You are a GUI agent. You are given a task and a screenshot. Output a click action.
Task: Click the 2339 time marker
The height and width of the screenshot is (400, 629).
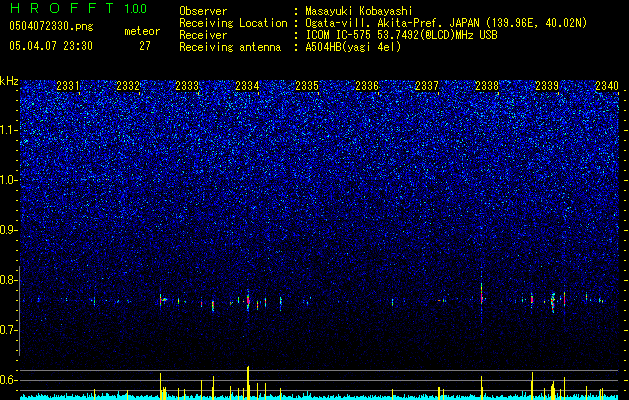click(547, 86)
